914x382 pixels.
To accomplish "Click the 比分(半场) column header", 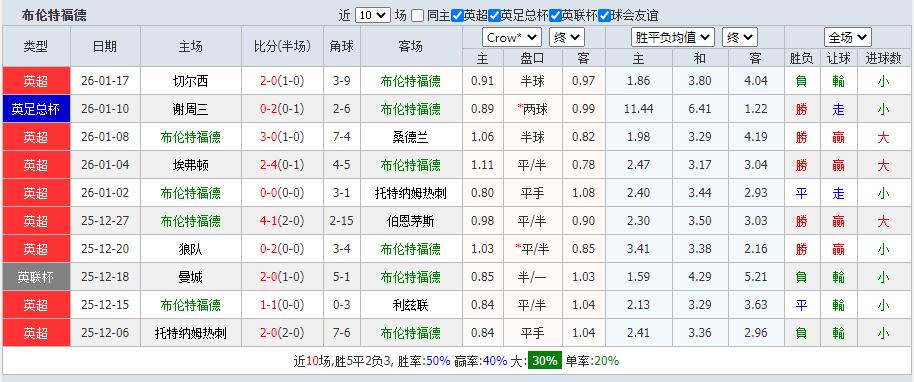I will pyautogui.click(x=282, y=46).
